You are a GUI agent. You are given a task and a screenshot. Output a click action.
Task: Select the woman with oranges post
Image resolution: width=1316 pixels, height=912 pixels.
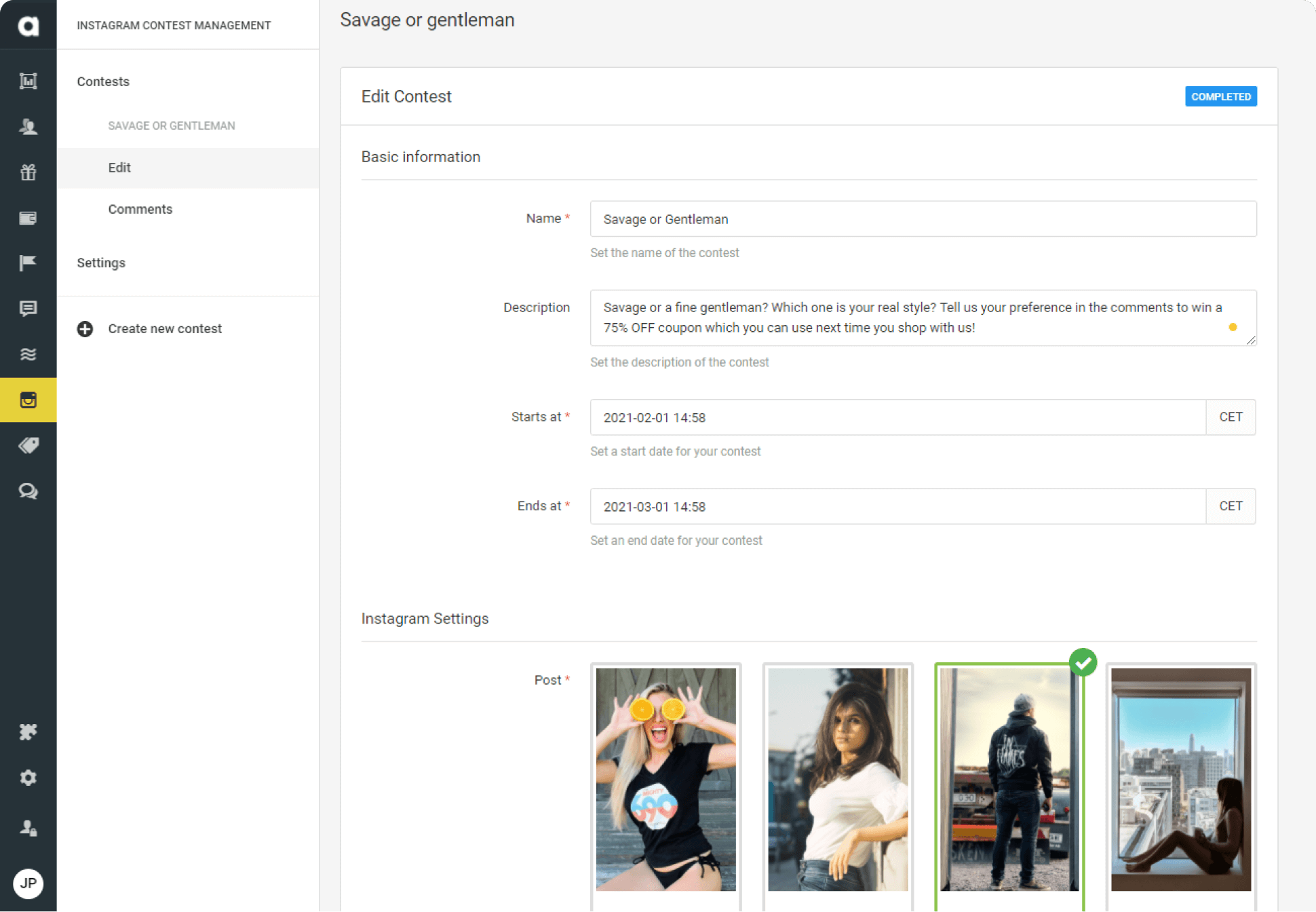pos(665,779)
